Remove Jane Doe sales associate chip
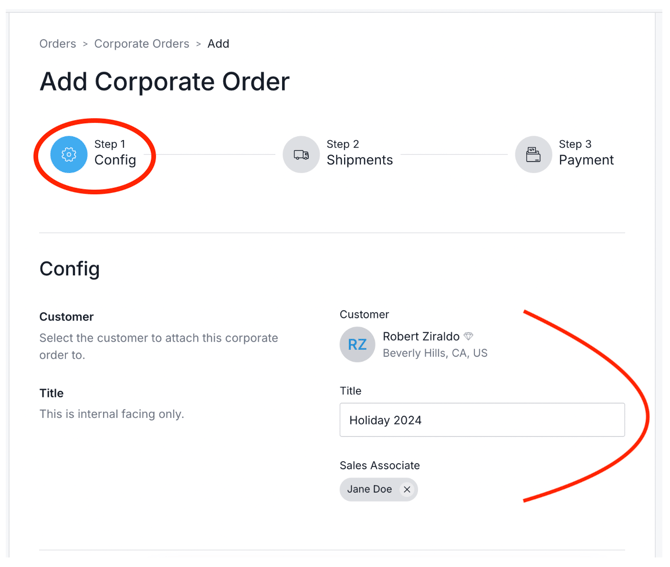 tap(407, 490)
